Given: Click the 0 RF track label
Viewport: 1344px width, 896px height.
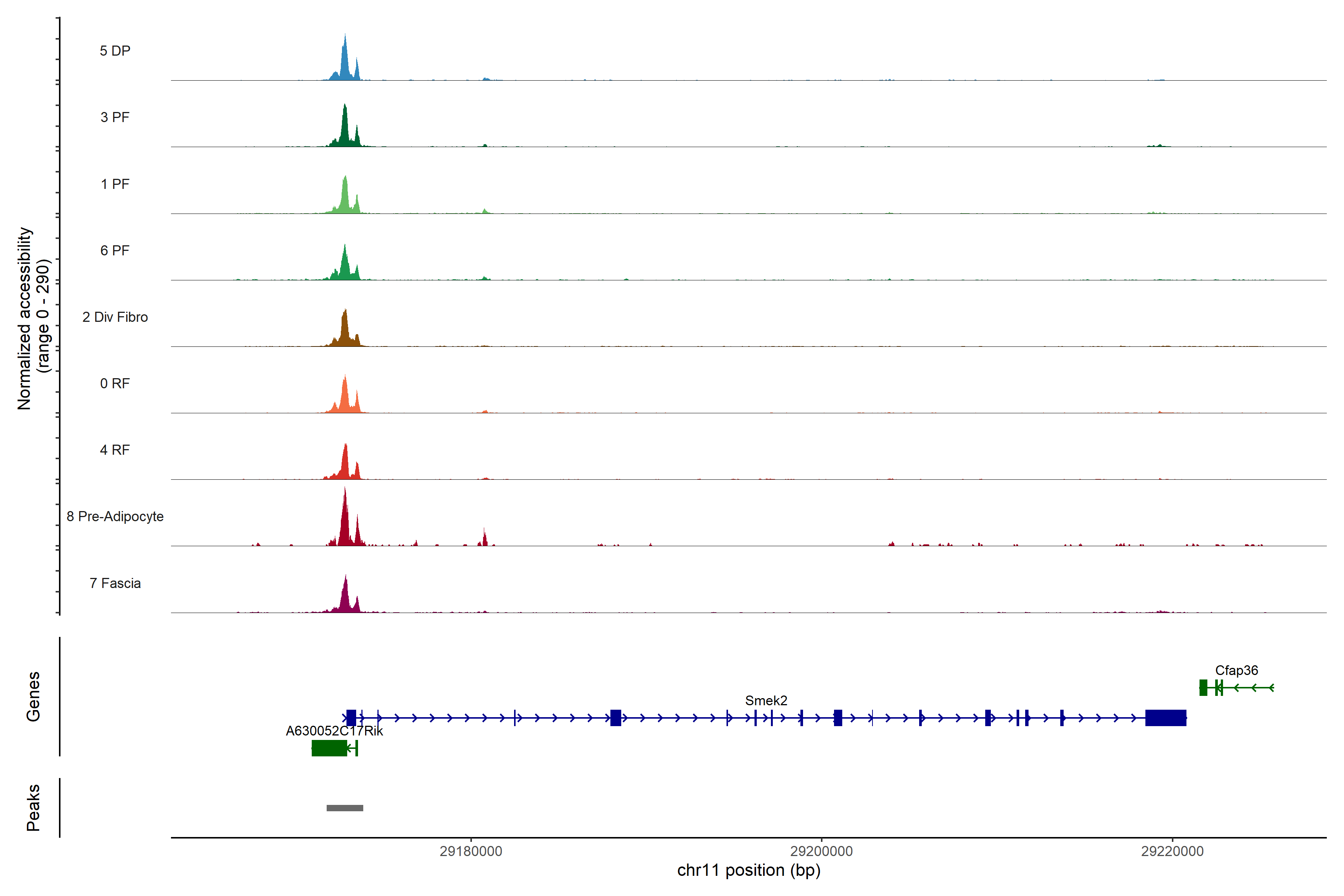Looking at the screenshot, I should (x=115, y=383).
